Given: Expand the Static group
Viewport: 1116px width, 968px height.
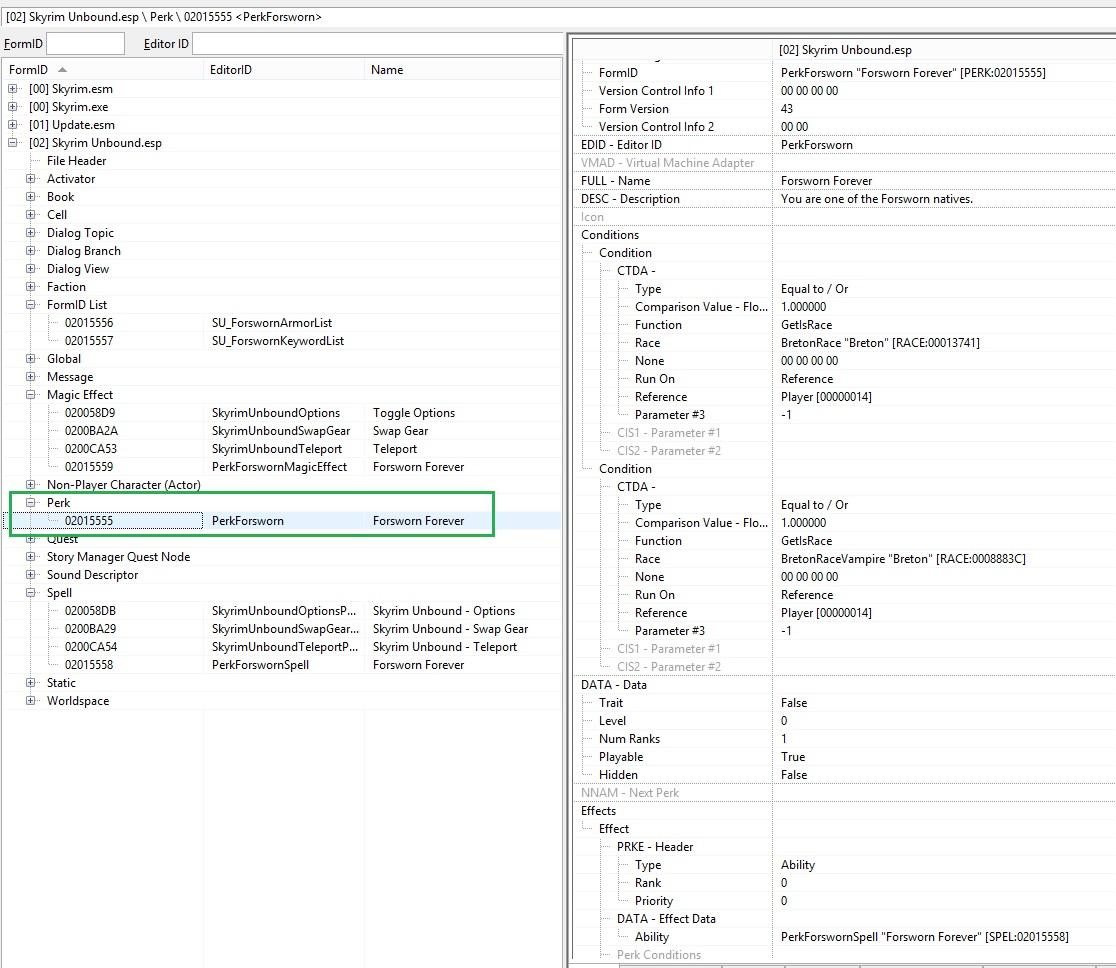Looking at the screenshot, I should [30, 683].
